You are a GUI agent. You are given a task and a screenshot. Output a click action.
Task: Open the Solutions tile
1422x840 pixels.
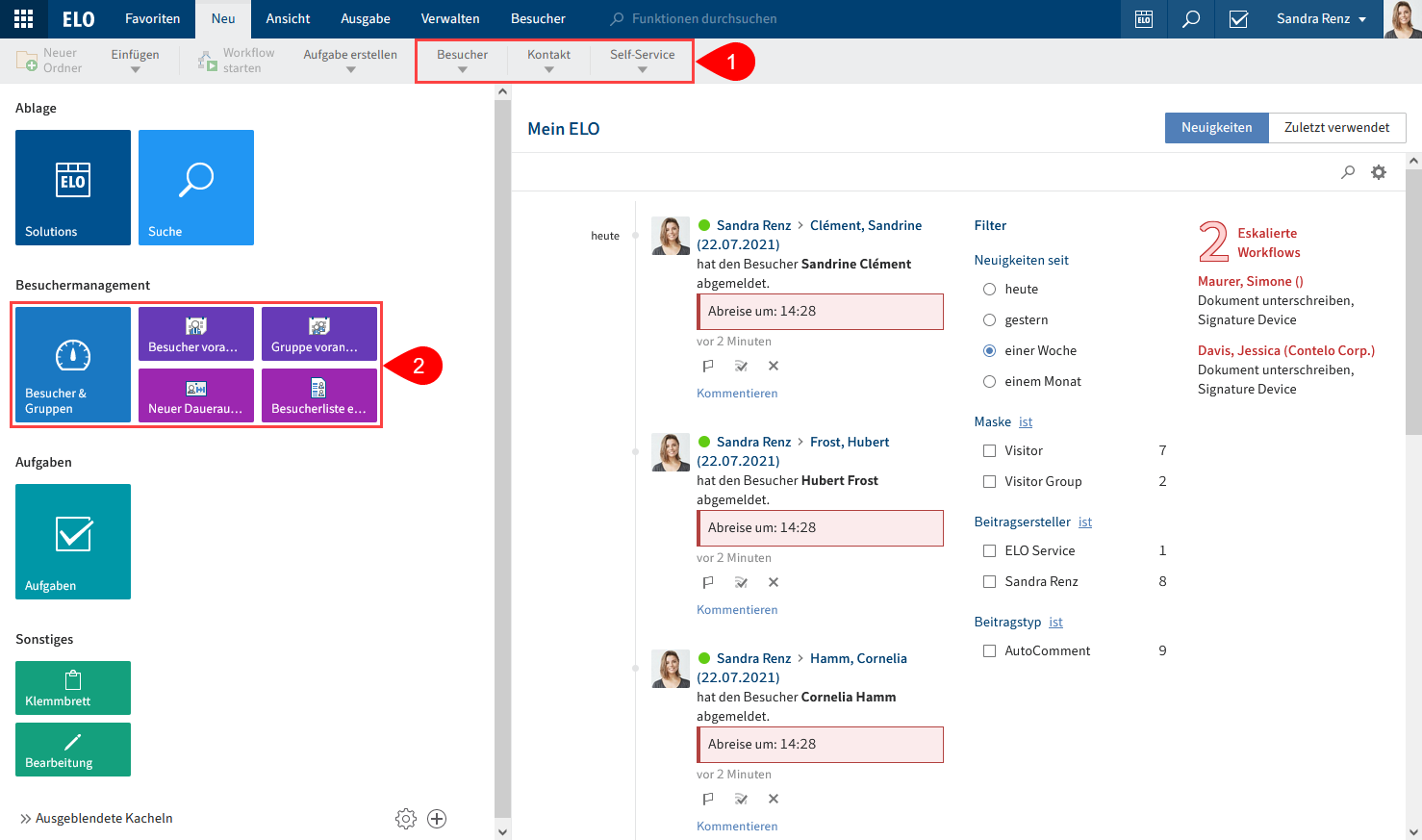click(x=73, y=188)
